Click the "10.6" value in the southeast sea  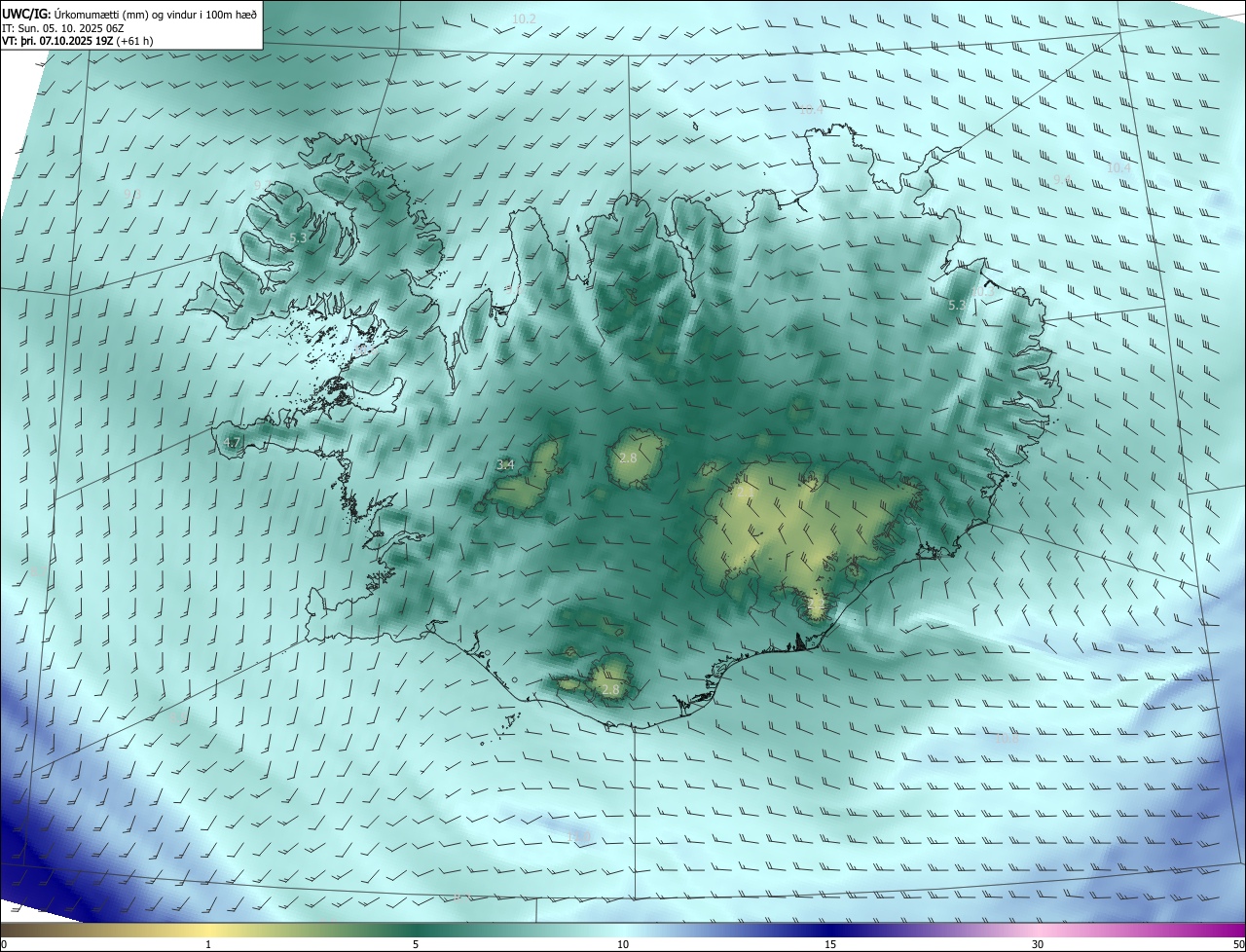pyautogui.click(x=1007, y=738)
